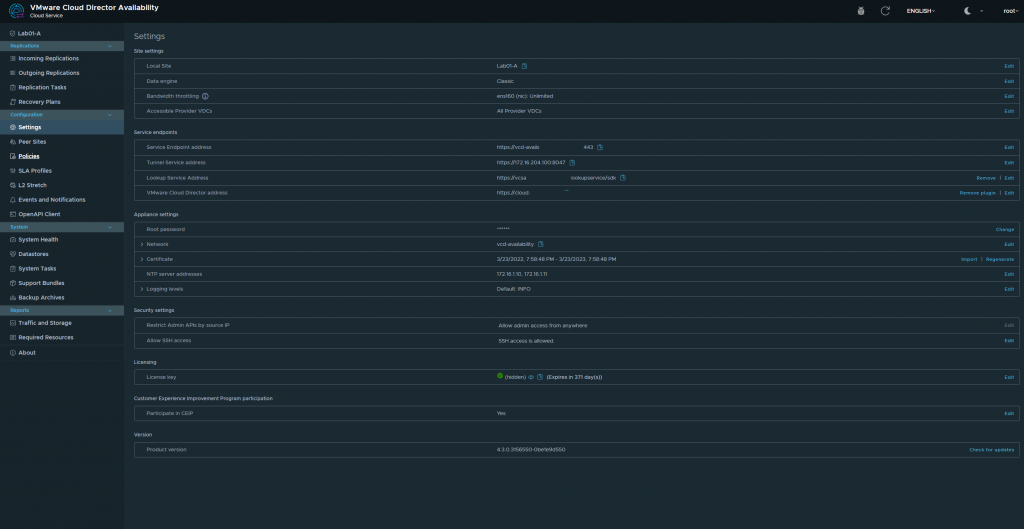Image resolution: width=1024 pixels, height=529 pixels.
Task: Copy the Tunnel Service address
Action: coord(572,163)
